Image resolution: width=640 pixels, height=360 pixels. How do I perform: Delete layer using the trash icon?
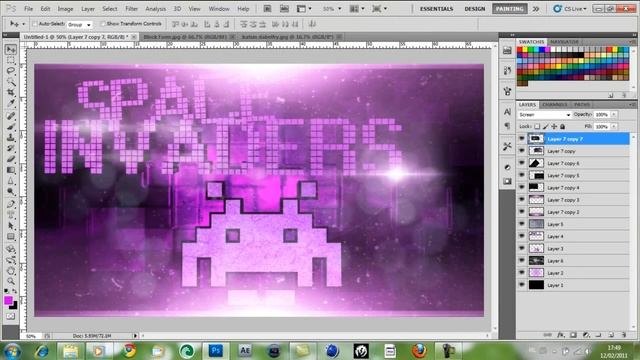coord(624,335)
